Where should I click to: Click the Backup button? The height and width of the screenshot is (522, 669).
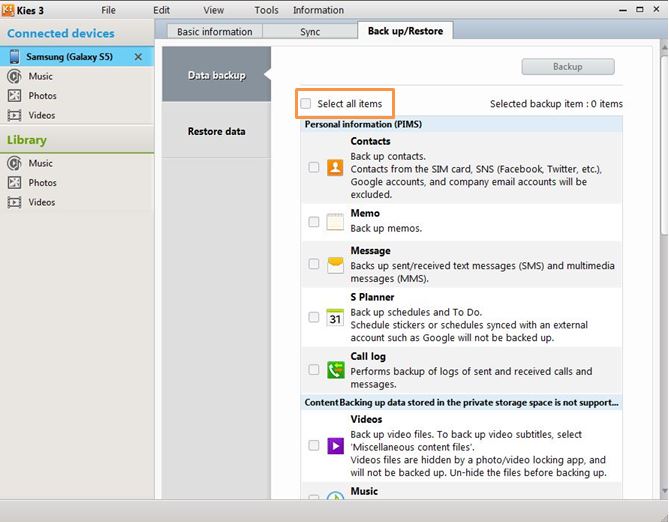click(x=568, y=67)
